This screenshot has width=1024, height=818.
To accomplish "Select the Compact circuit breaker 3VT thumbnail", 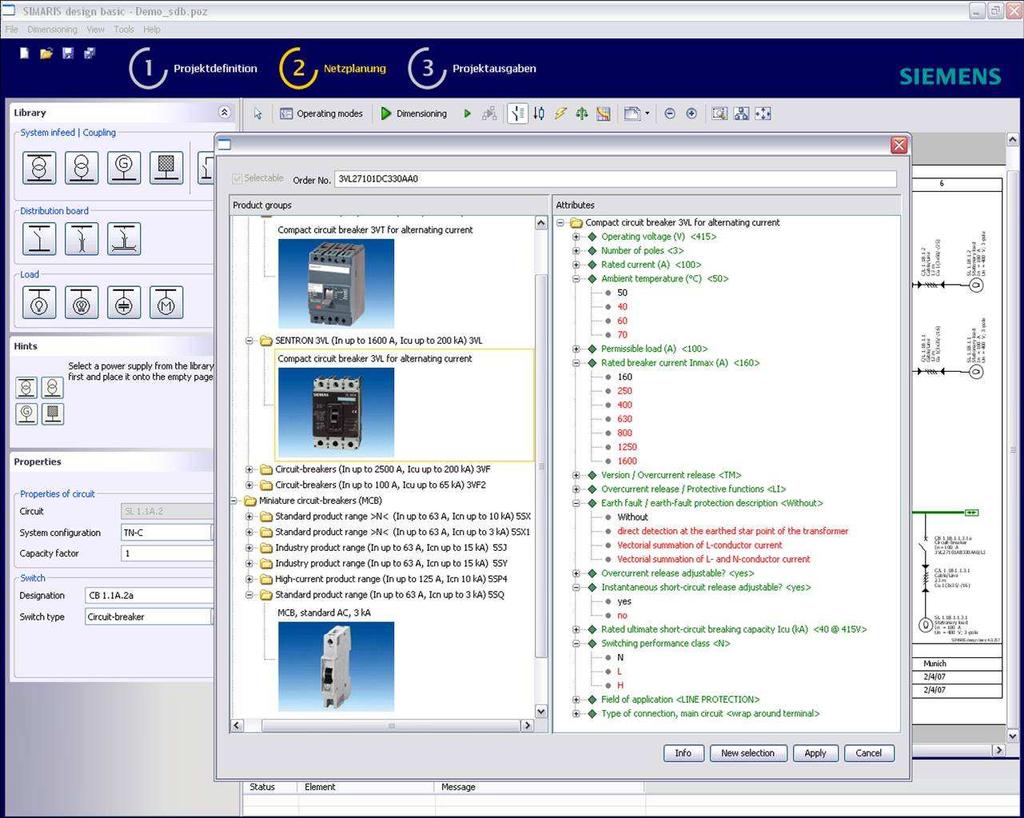I will (x=336, y=283).
